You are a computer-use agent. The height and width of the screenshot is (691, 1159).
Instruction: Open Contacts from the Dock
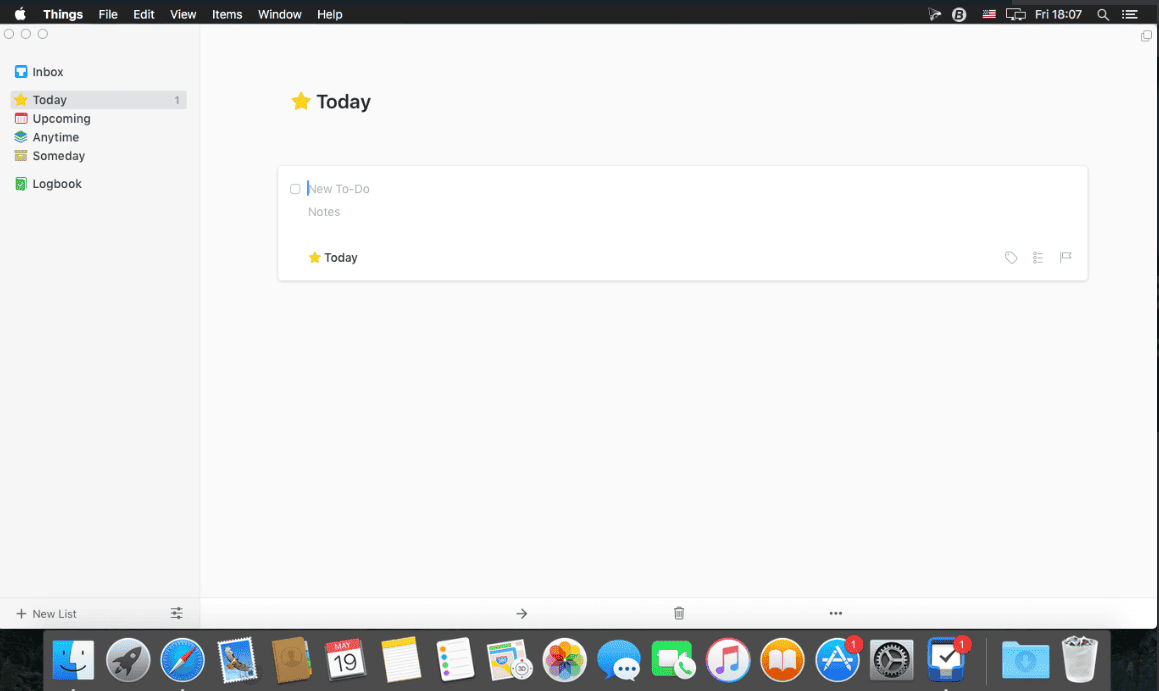291,660
